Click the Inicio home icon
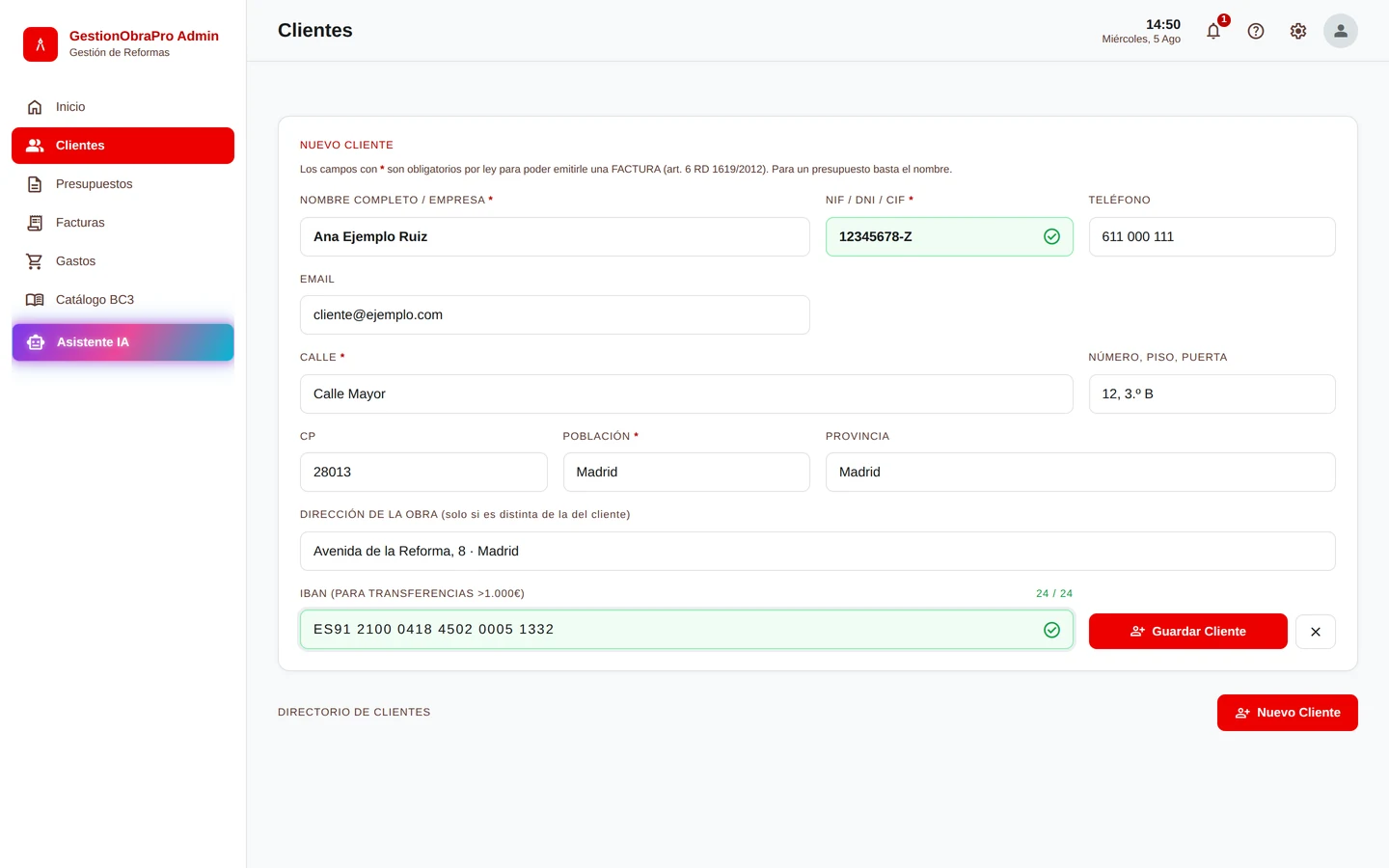This screenshot has width=1389, height=868. (x=35, y=107)
